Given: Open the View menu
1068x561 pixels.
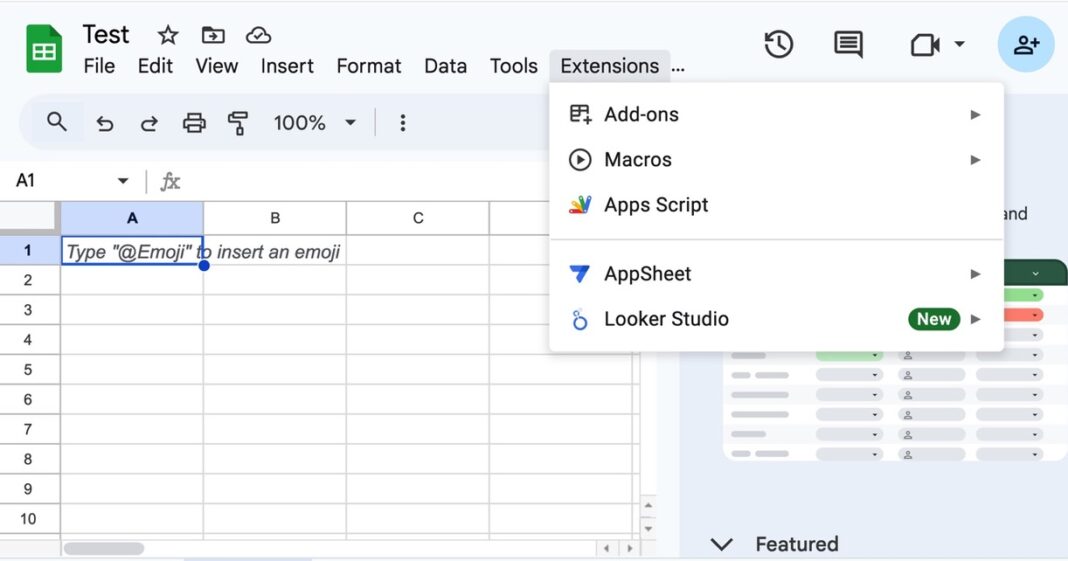Looking at the screenshot, I should (x=217, y=66).
